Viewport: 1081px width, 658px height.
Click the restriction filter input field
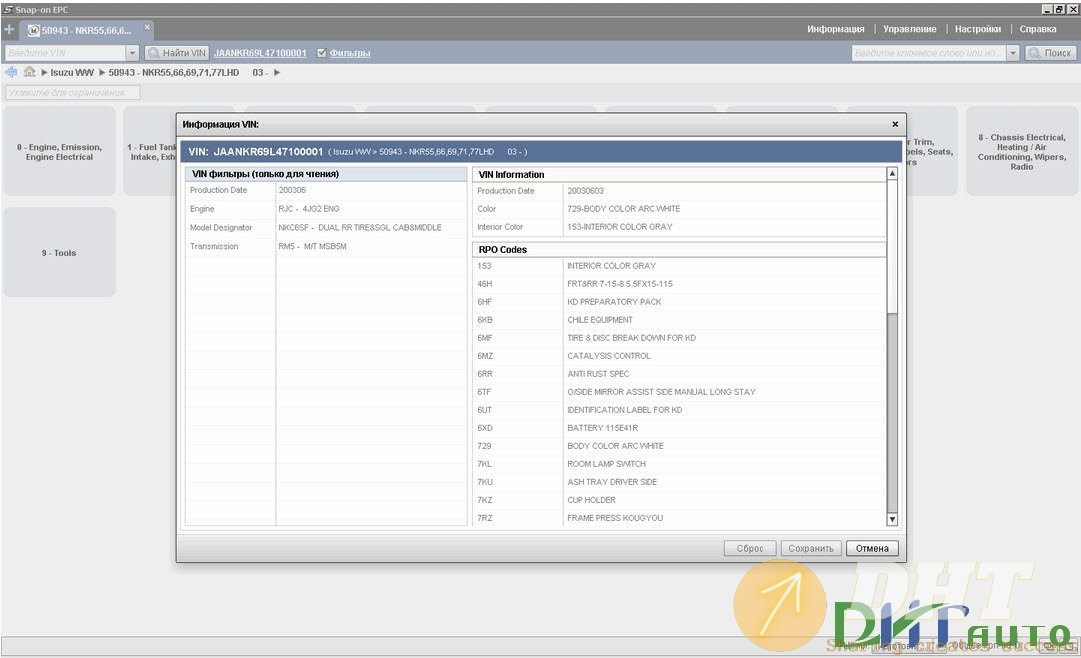(72, 92)
